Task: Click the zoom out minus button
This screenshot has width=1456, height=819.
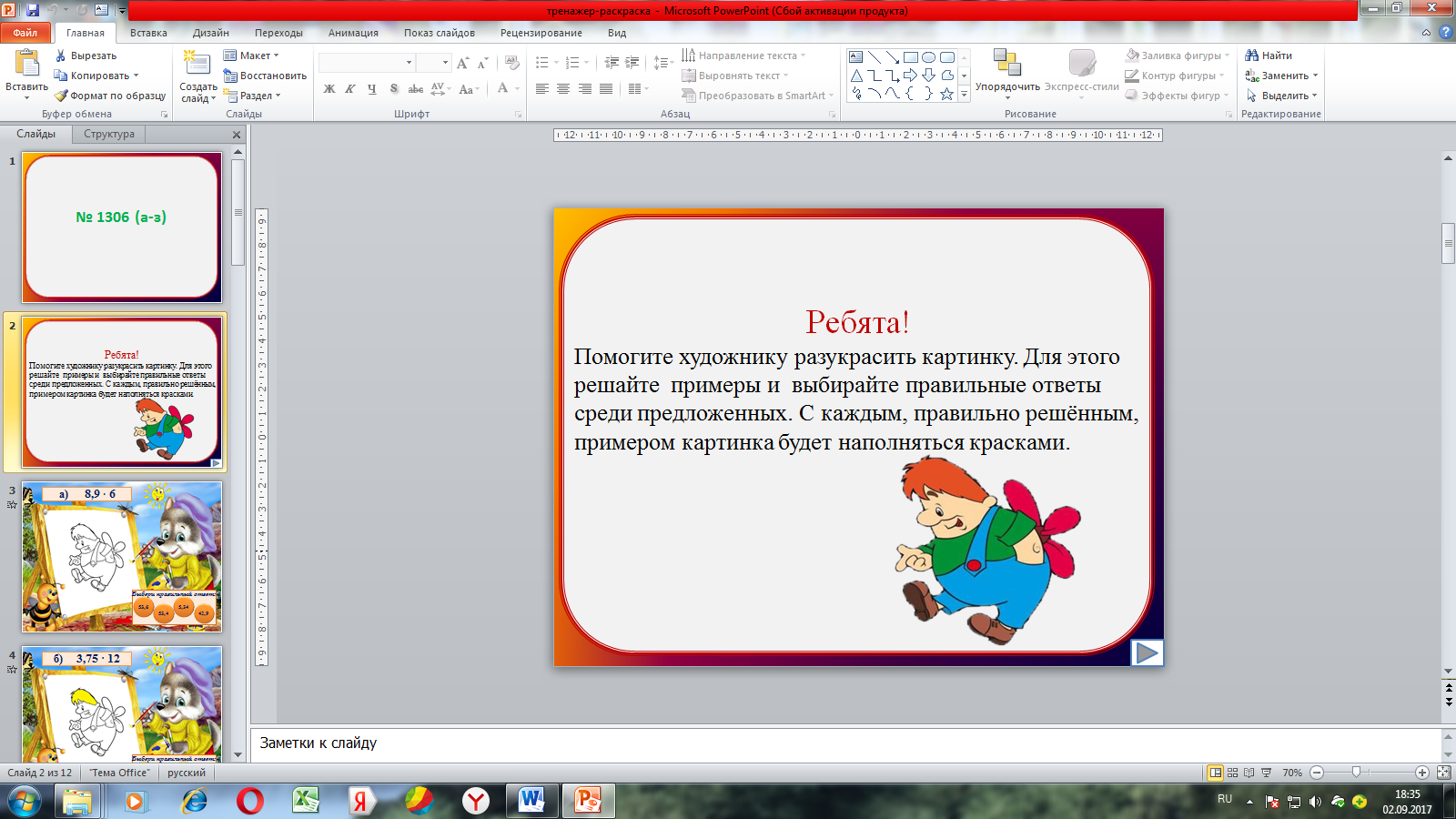Action: (1317, 773)
